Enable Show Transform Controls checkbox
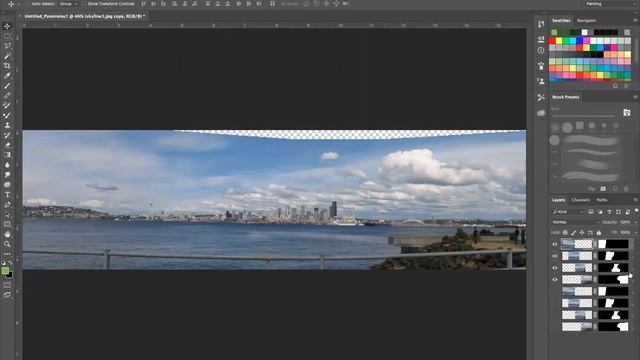Screen dimensions: 640x360 click(84, 4)
